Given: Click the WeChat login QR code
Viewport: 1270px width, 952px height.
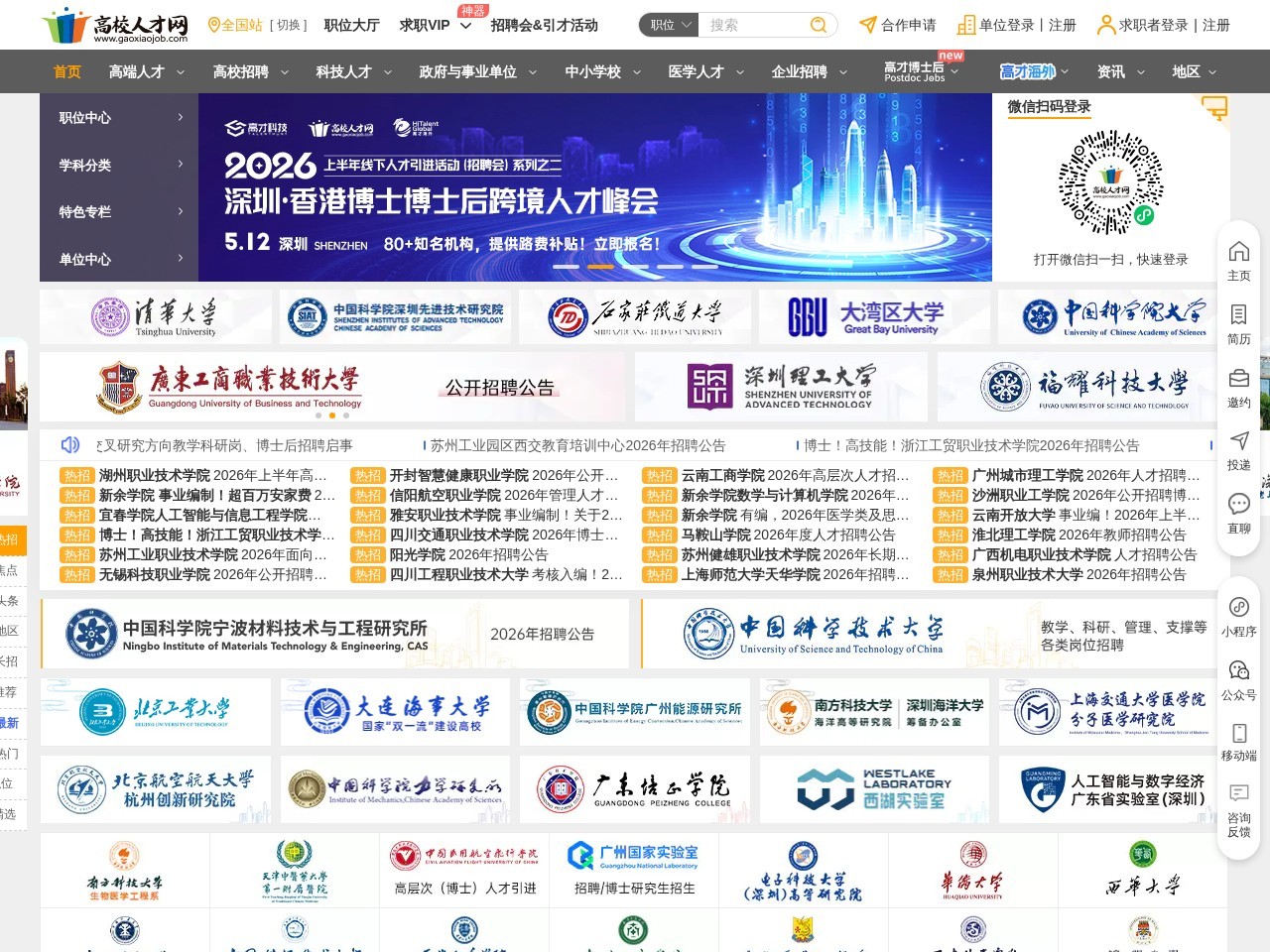Looking at the screenshot, I should (1111, 182).
